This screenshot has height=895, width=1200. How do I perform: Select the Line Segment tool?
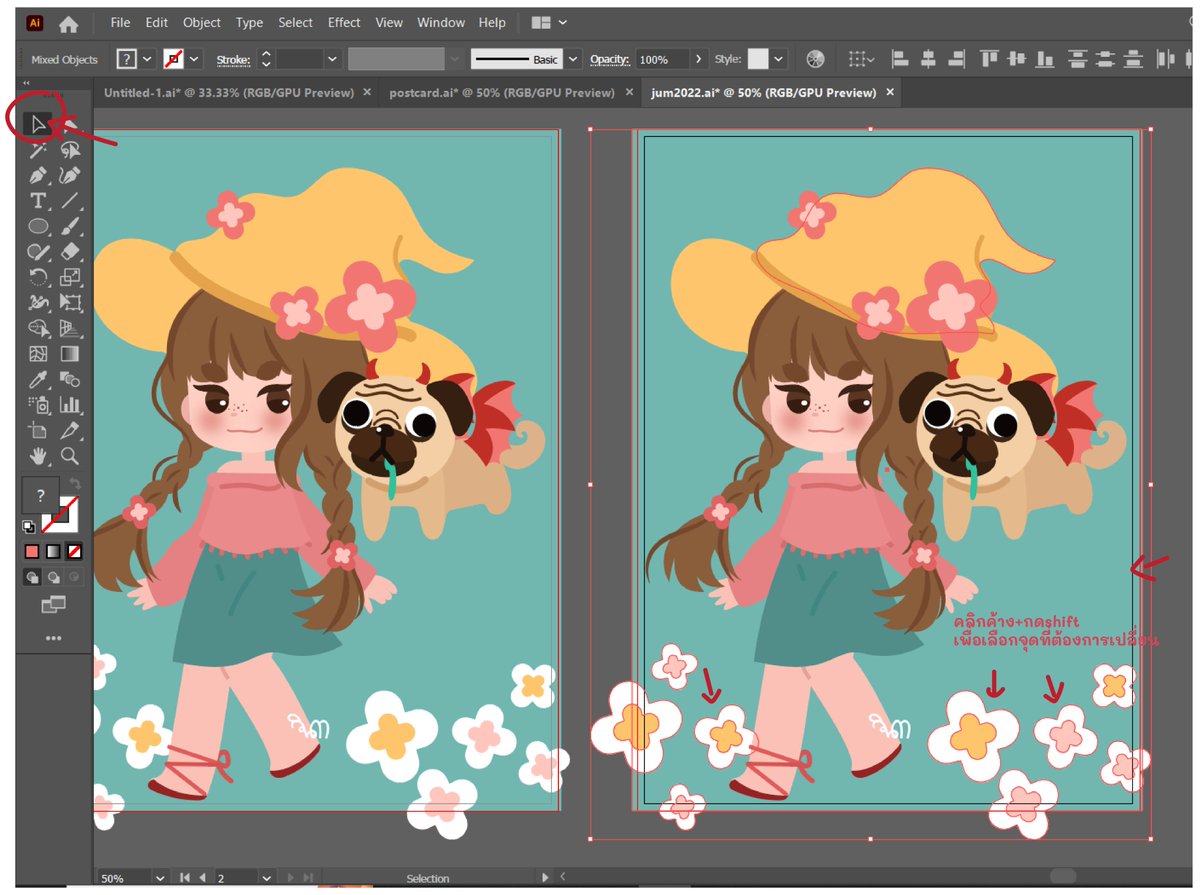(70, 201)
